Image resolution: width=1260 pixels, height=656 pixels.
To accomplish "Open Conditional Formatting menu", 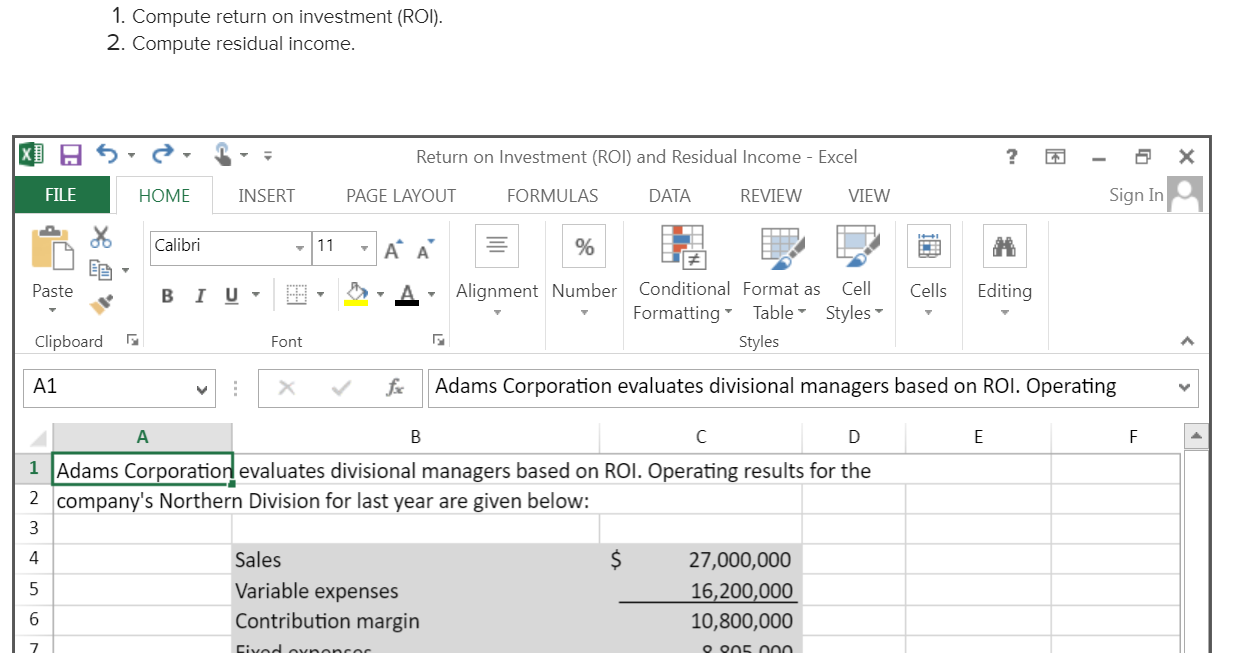I will point(684,272).
